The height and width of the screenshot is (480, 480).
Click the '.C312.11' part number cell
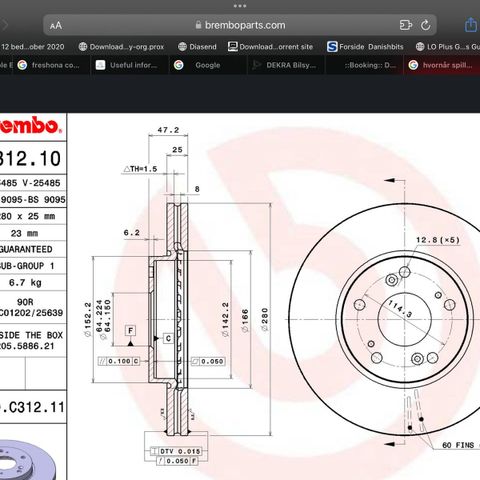(x=33, y=407)
